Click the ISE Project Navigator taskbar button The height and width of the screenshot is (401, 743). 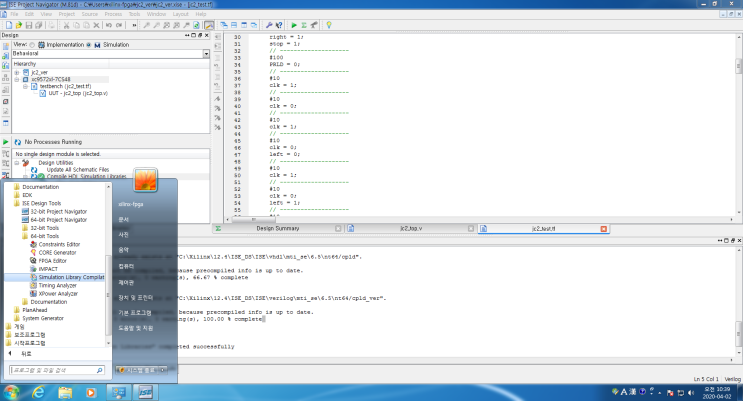click(x=145, y=392)
